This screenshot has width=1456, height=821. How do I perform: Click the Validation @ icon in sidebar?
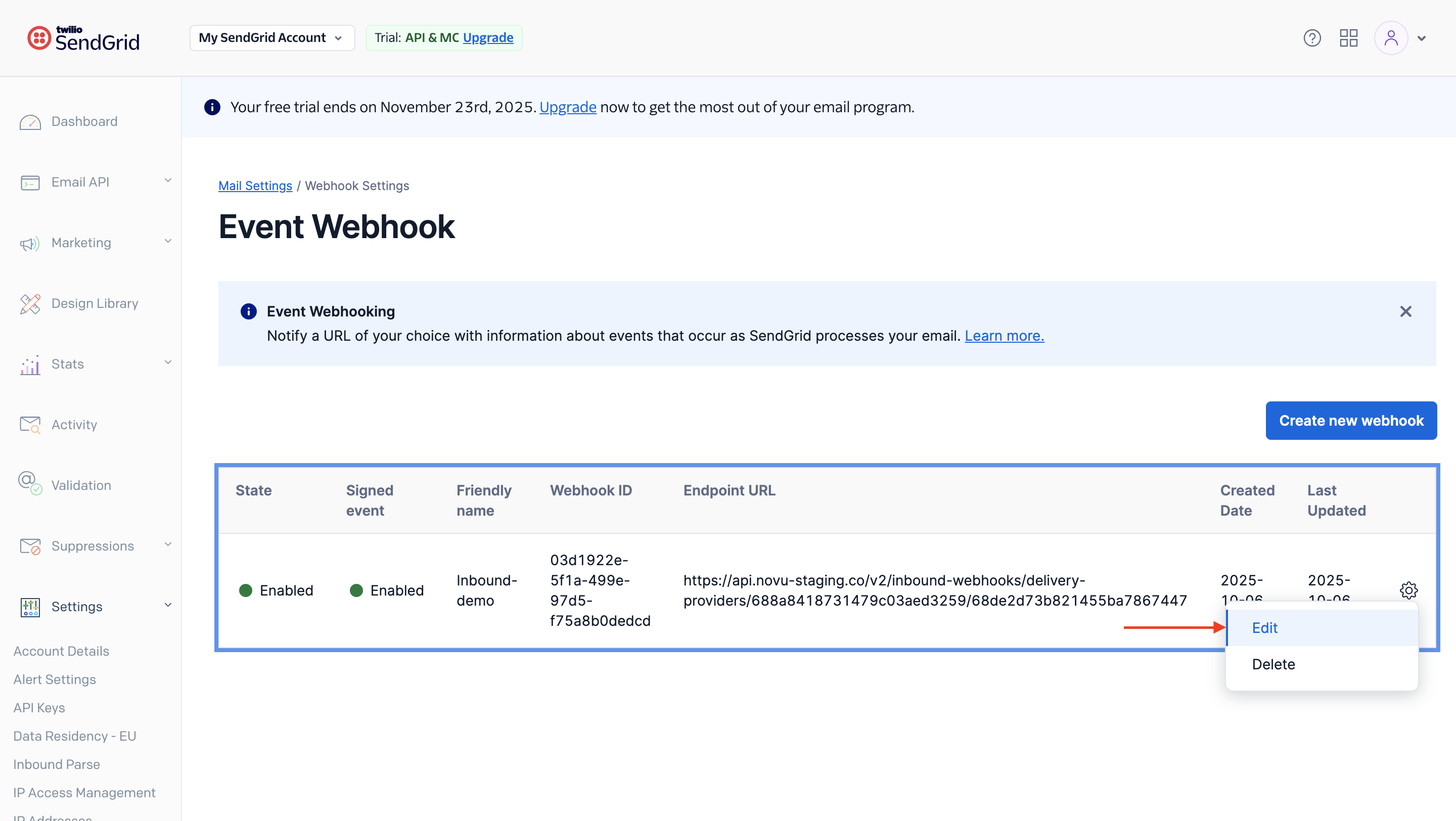coord(29,483)
